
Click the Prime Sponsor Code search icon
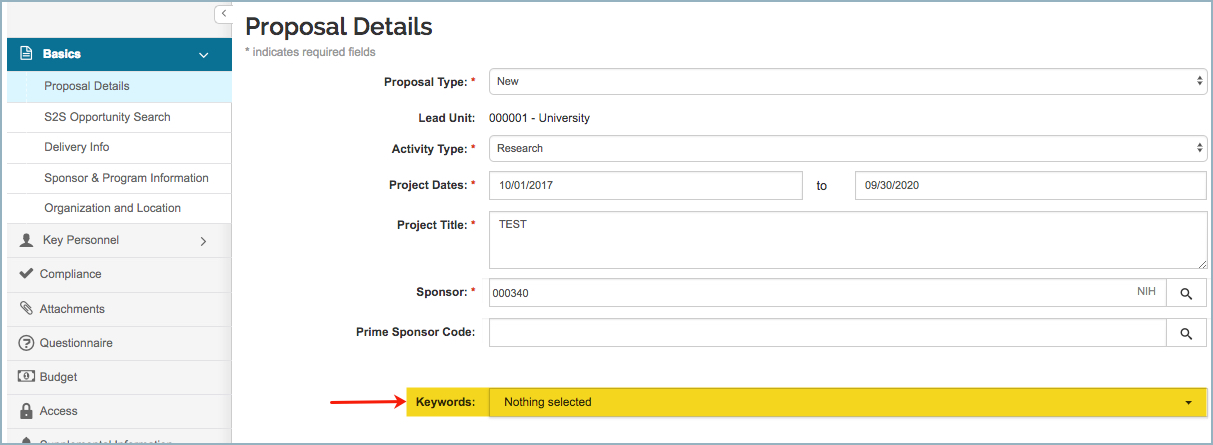click(x=1186, y=333)
